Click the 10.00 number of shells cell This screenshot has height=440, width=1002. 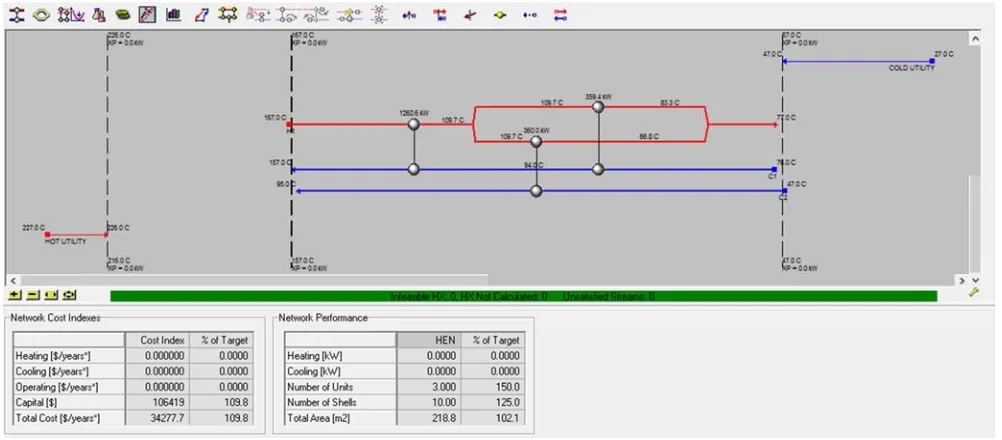pos(428,402)
